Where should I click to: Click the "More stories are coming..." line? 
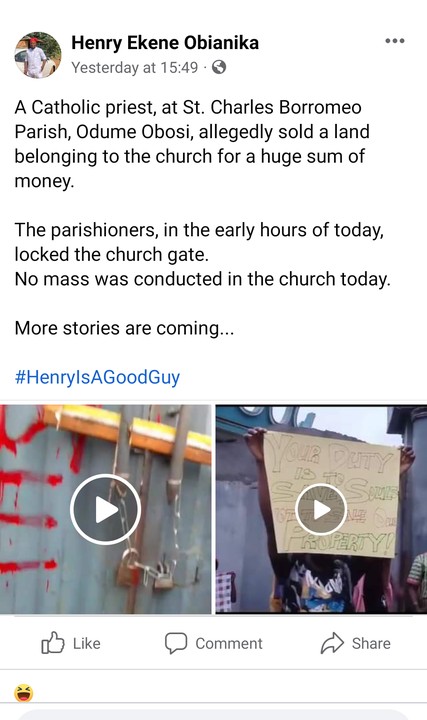(124, 328)
